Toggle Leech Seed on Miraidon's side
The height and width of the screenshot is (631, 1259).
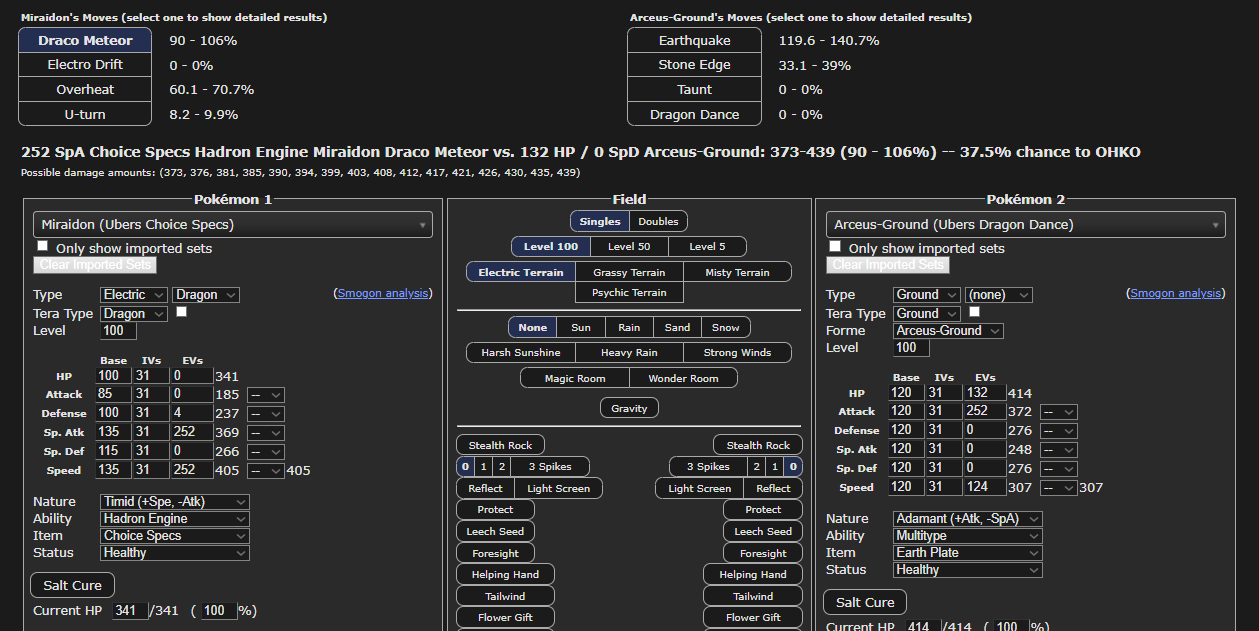(x=495, y=532)
